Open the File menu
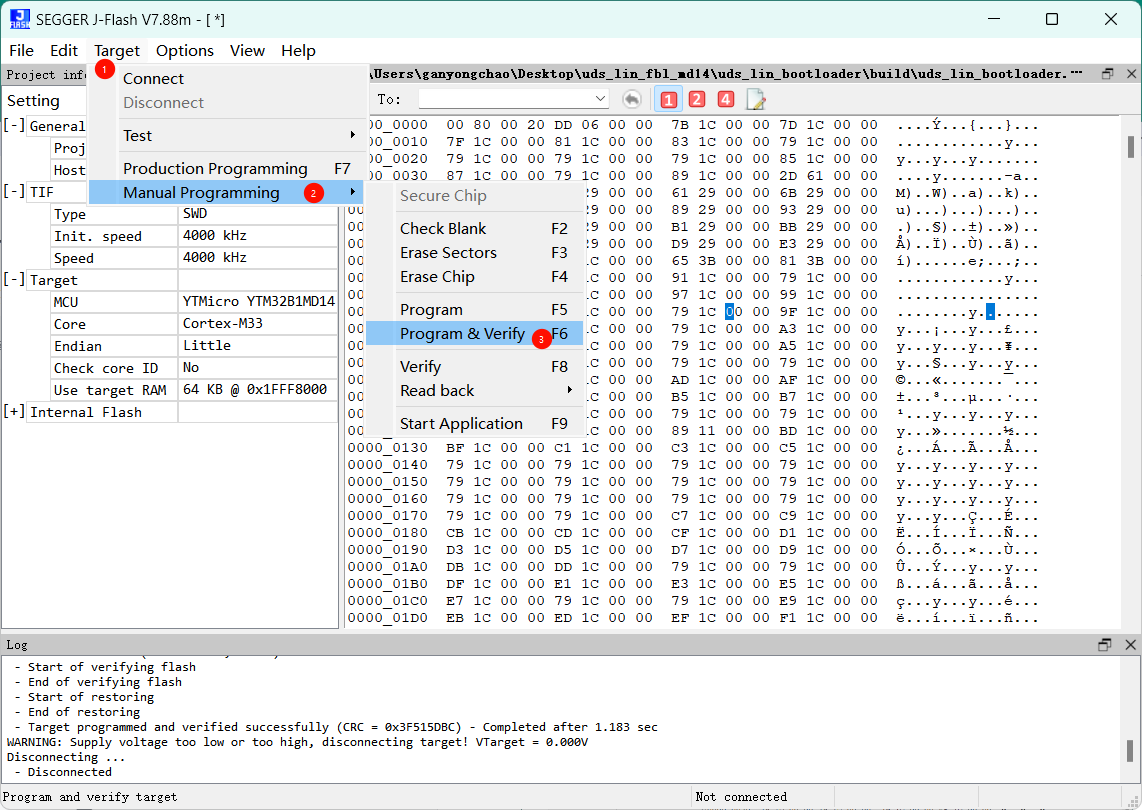This screenshot has width=1142, height=810. point(21,50)
